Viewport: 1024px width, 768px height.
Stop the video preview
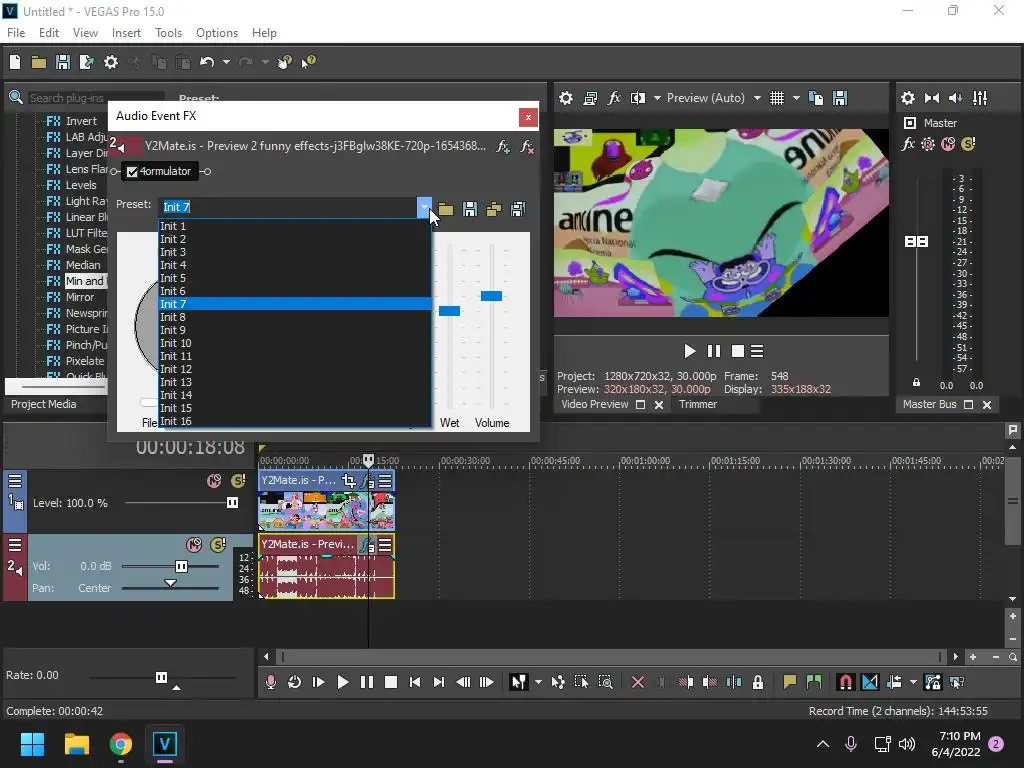[x=738, y=351]
